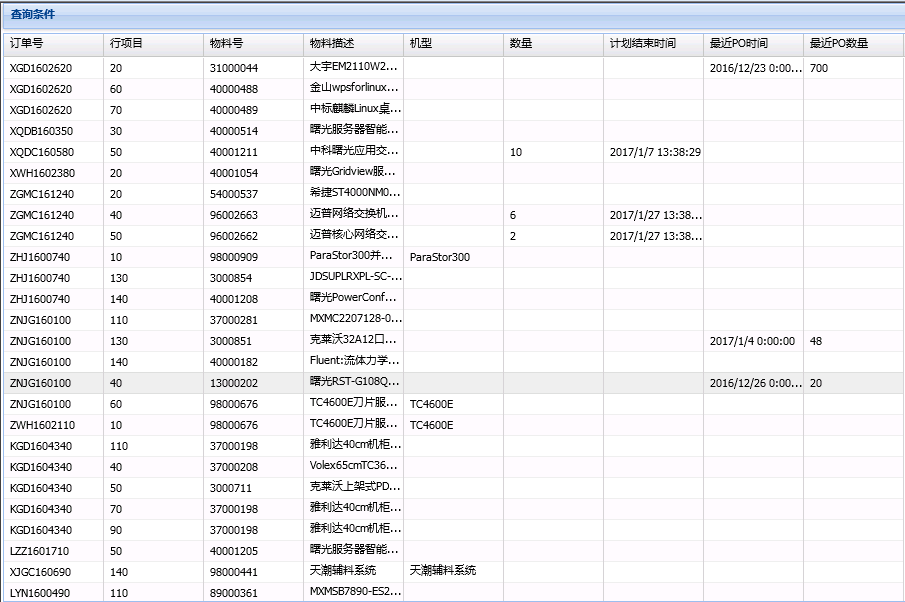Click TC4600E model in ZWH1602110 row
The height and width of the screenshot is (602, 905).
453,425
